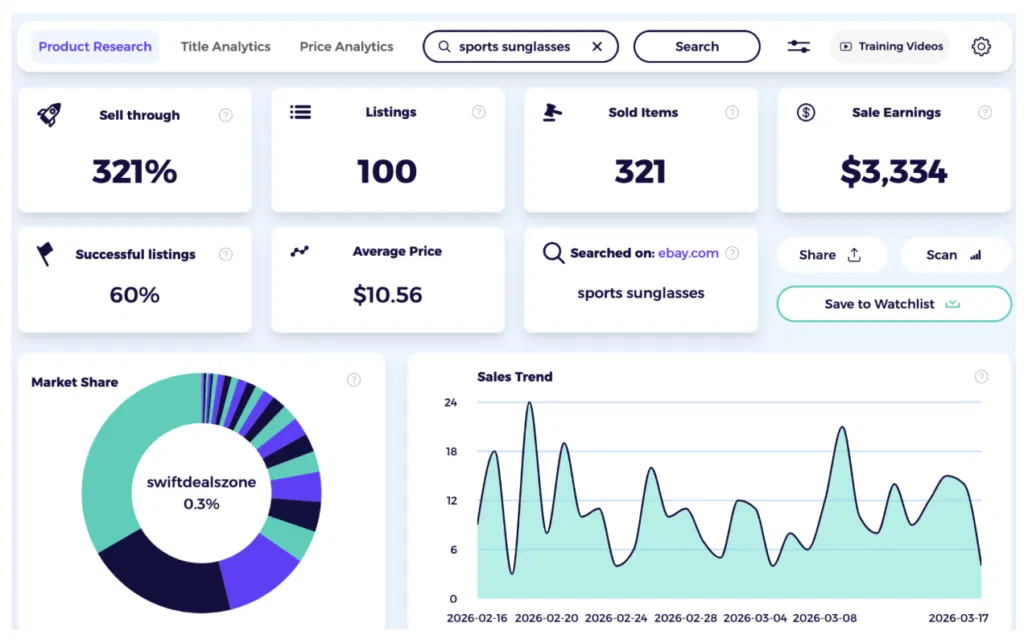This screenshot has width=1024, height=639.
Task: Click the dollar icon on the Sale Earnings card
Action: 806,112
